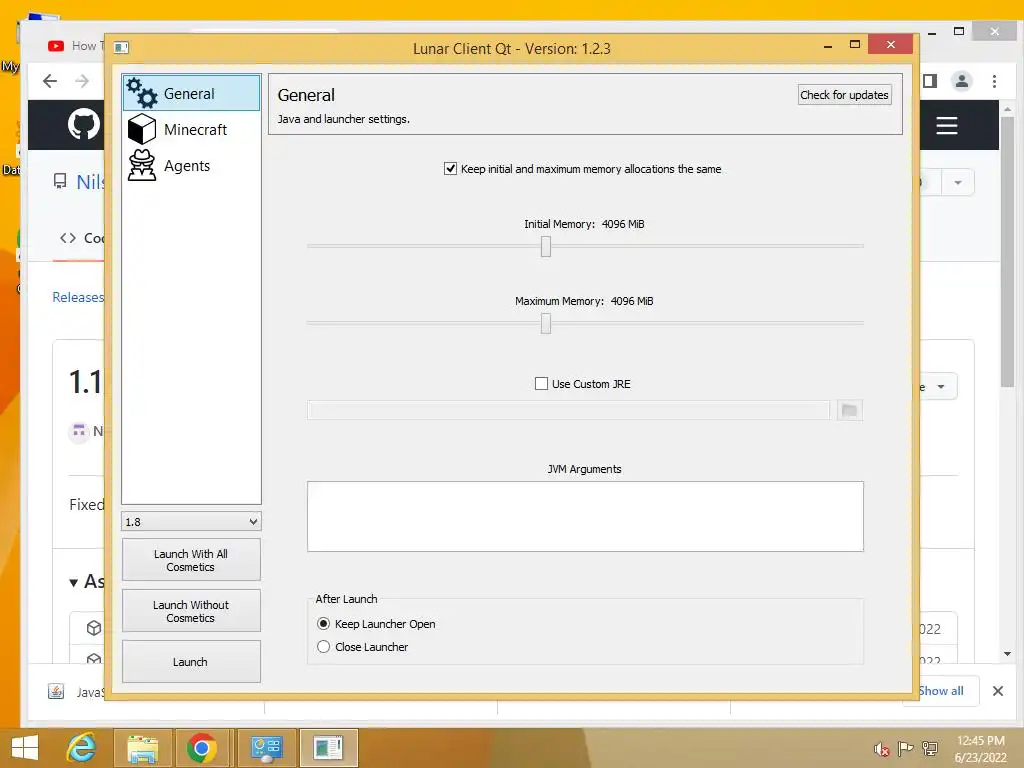This screenshot has height=768, width=1024.
Task: Click Check for updates button
Action: tap(844, 95)
